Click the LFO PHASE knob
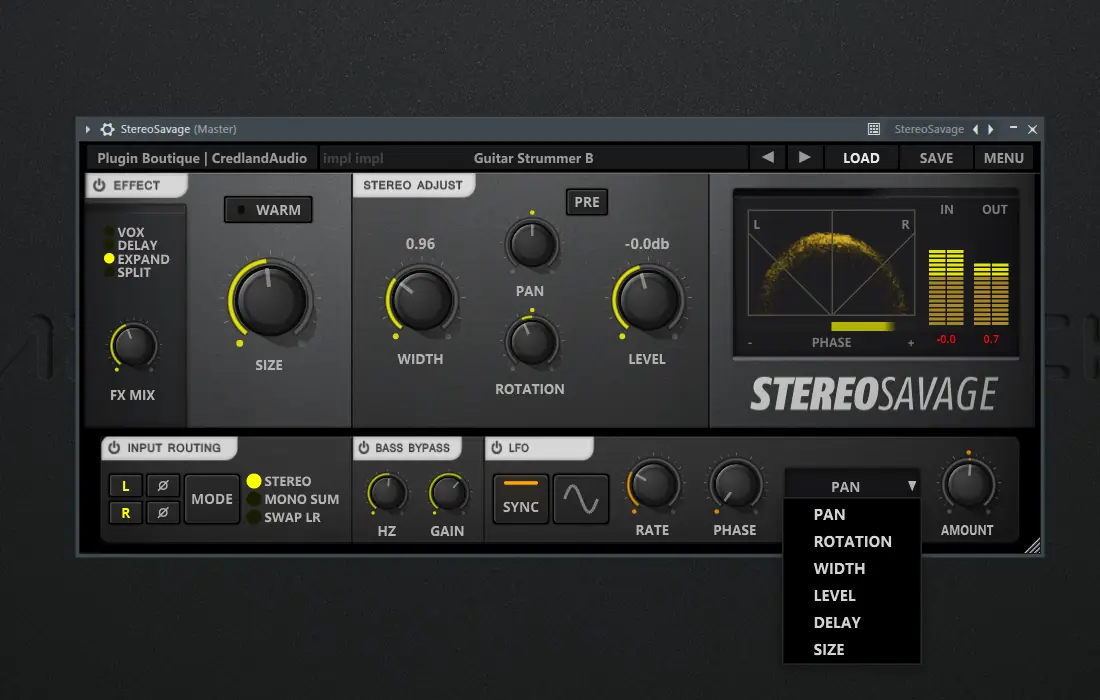The width and height of the screenshot is (1100, 700). pos(735,485)
